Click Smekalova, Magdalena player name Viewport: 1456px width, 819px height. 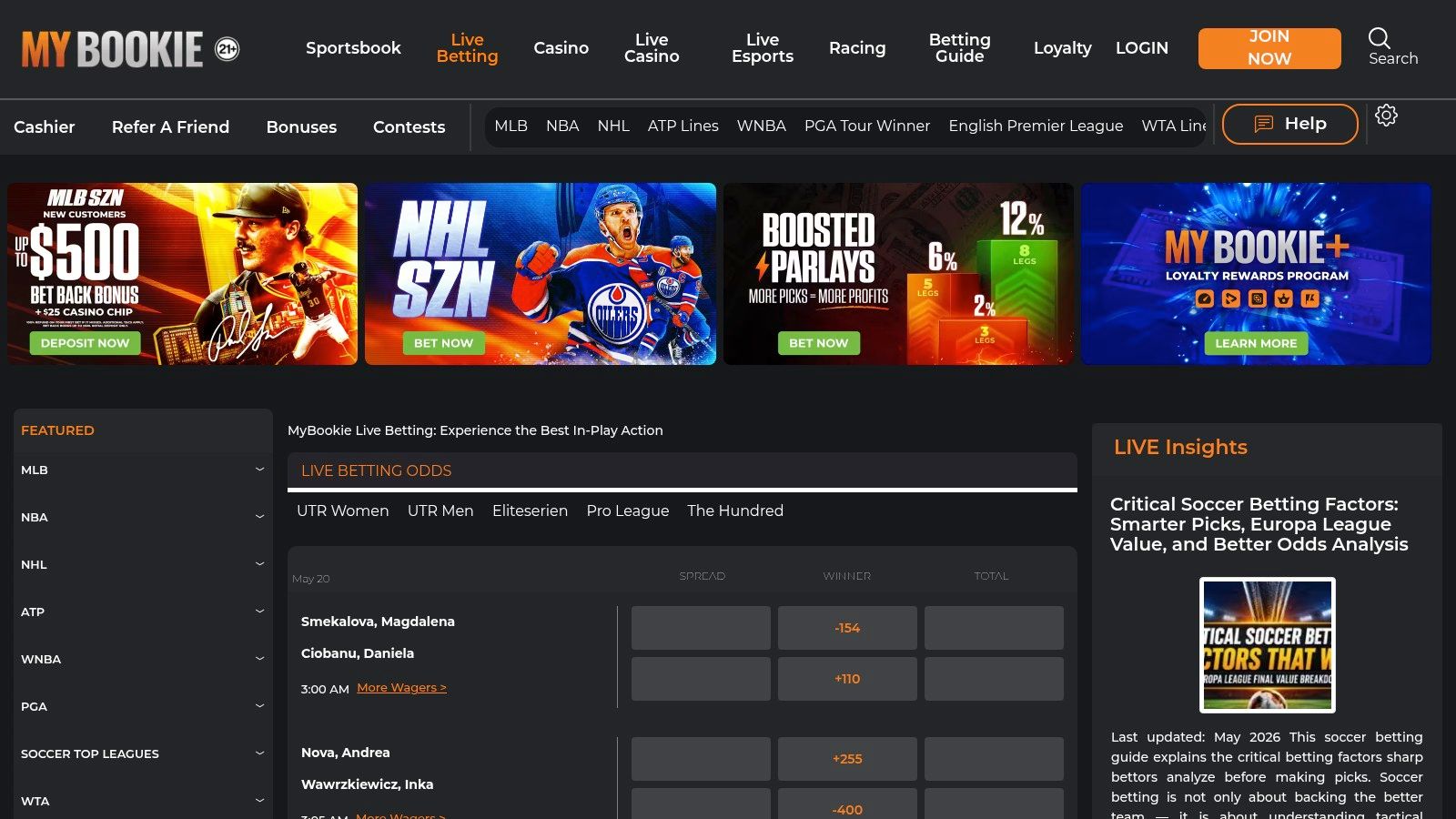(378, 622)
